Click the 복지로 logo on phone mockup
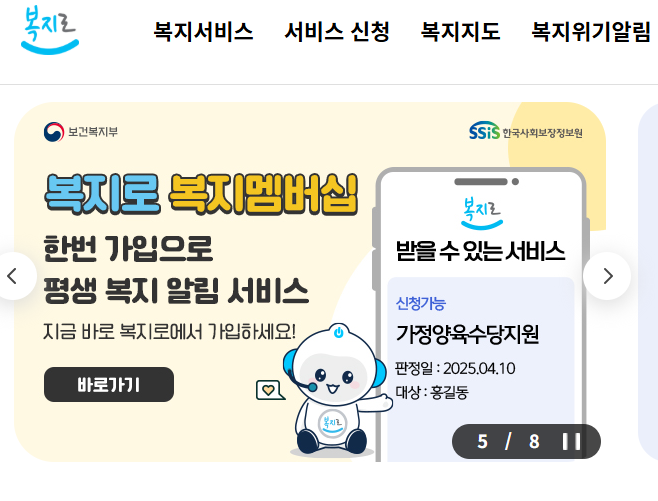The height and width of the screenshot is (501, 658). point(482,213)
